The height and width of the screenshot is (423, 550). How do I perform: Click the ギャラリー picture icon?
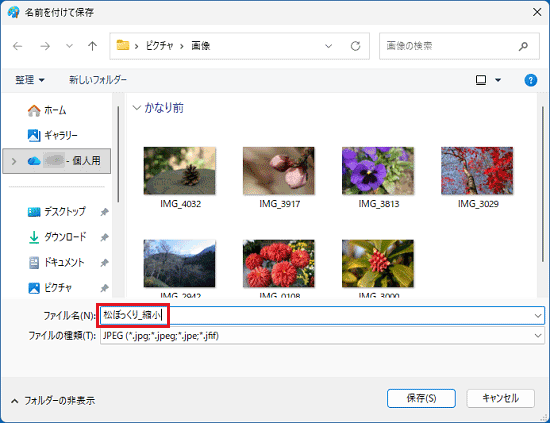tap(34, 135)
